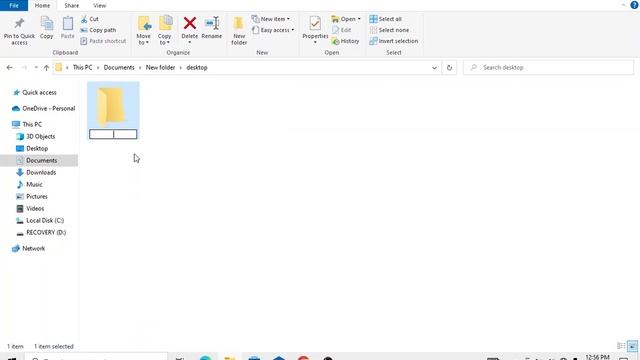
Task: Switch to the Share tab
Action: click(x=71, y=6)
